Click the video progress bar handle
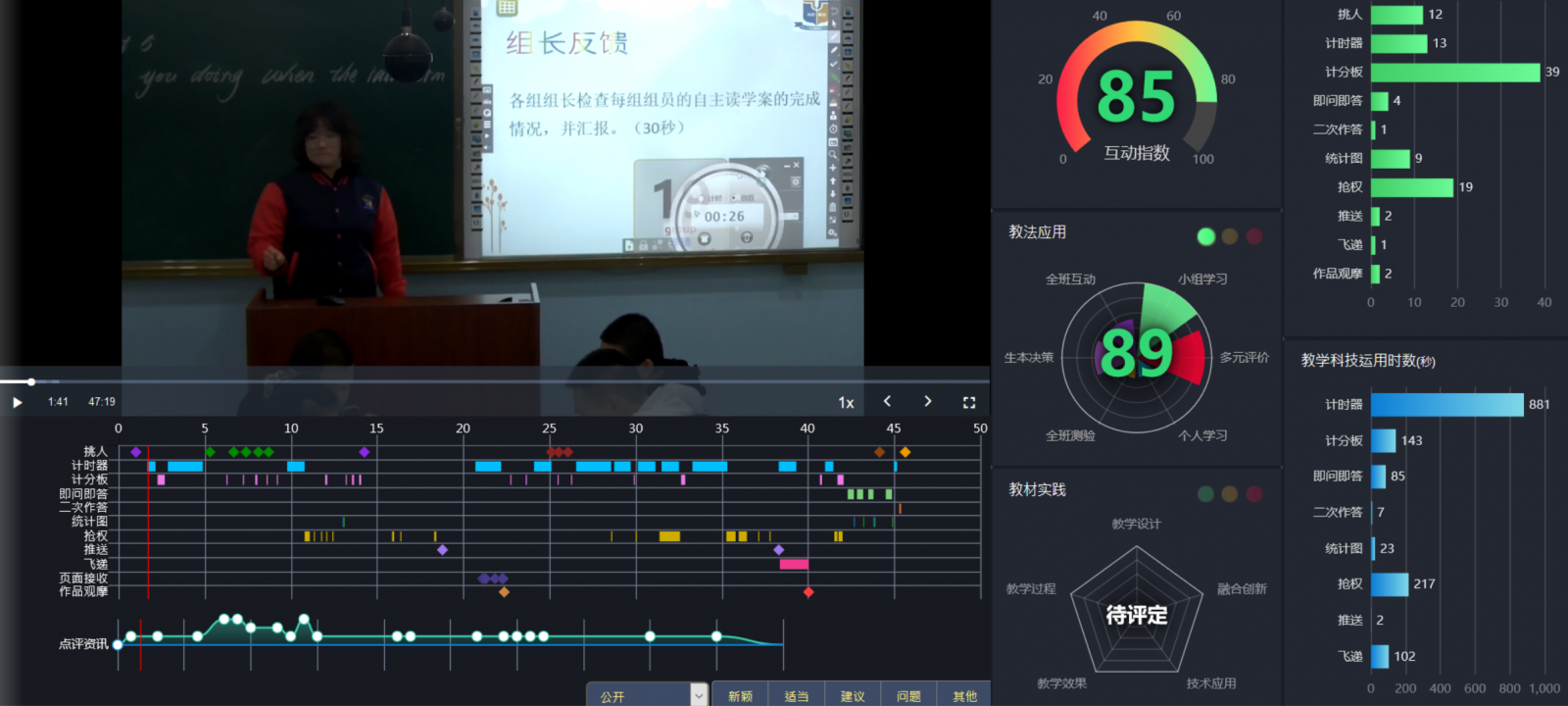The image size is (1568, 706). [31, 381]
